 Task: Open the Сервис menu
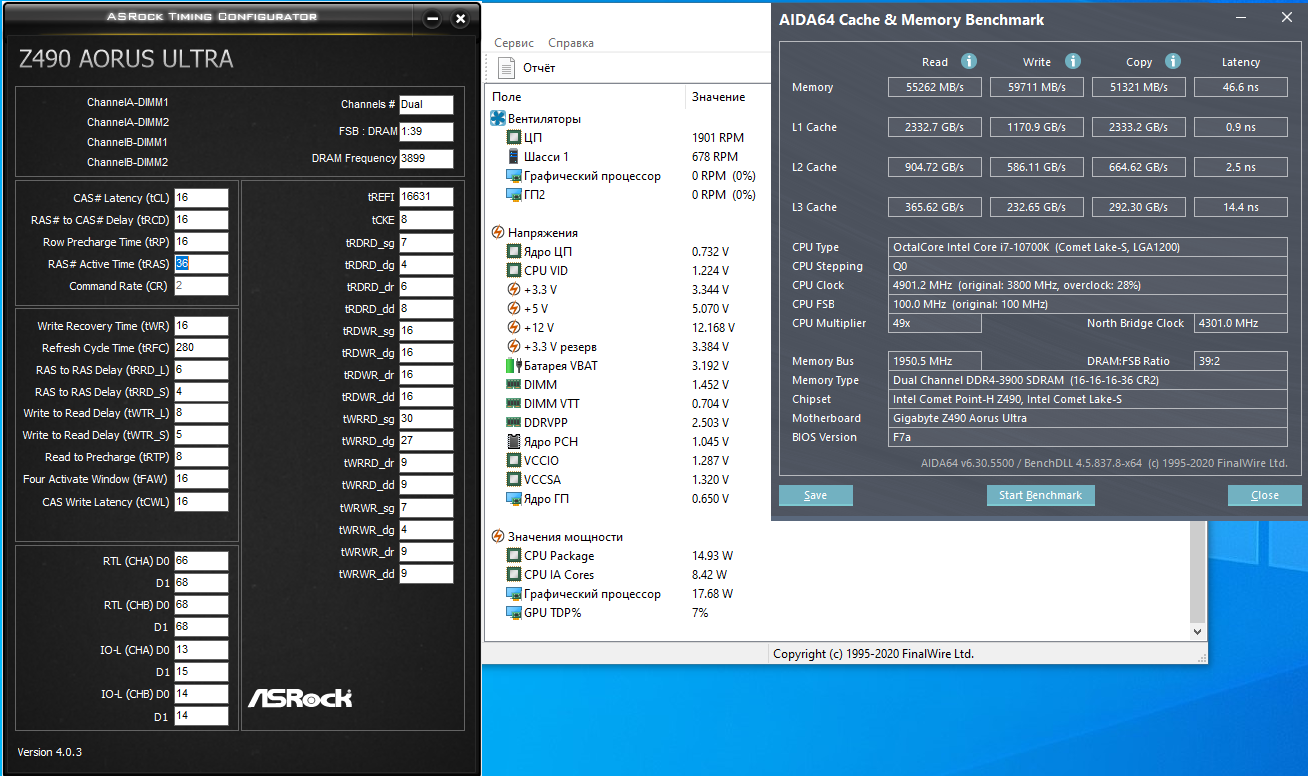pyautogui.click(x=514, y=43)
